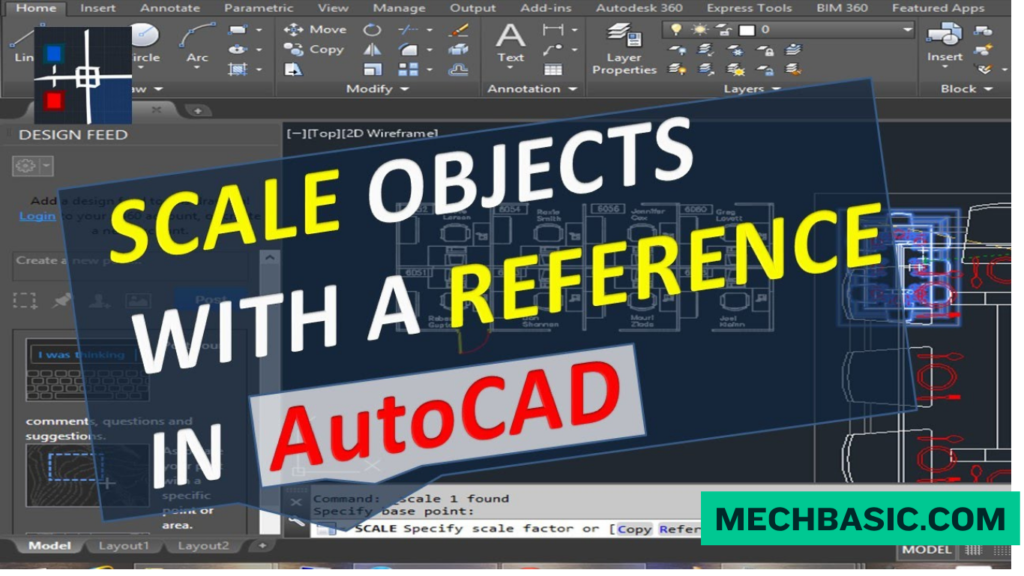Open new drawing tab with plus button
The height and width of the screenshot is (576, 1024).
(x=197, y=110)
